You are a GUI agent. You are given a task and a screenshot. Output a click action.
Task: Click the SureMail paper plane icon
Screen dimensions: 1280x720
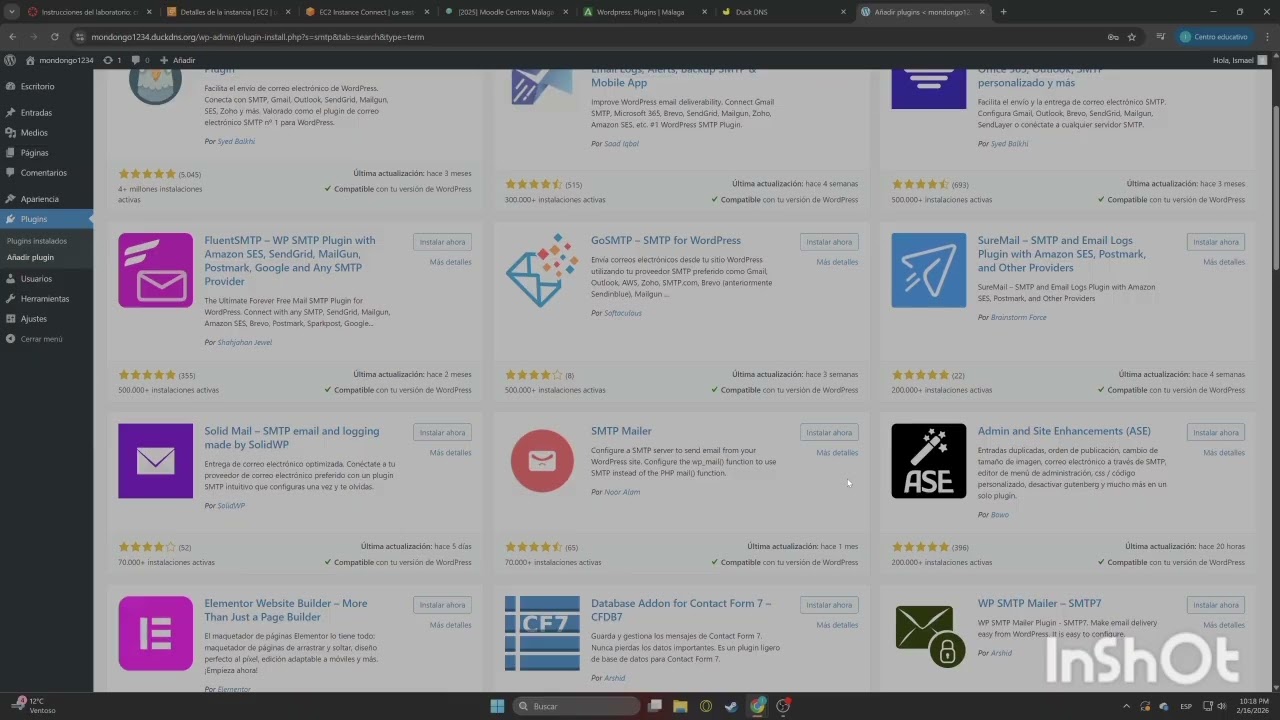pyautogui.click(x=929, y=270)
